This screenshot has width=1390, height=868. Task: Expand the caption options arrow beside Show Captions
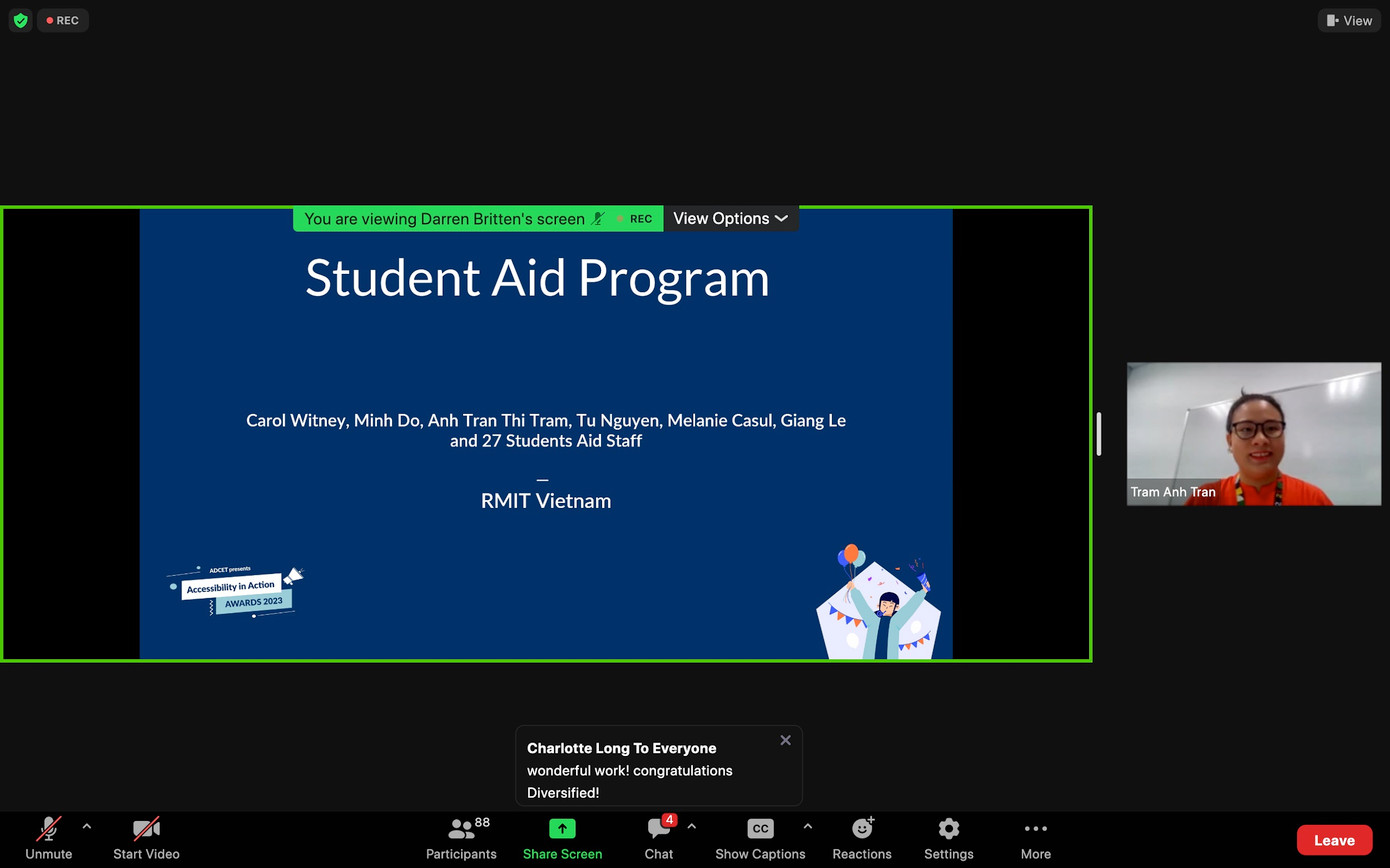point(808,827)
